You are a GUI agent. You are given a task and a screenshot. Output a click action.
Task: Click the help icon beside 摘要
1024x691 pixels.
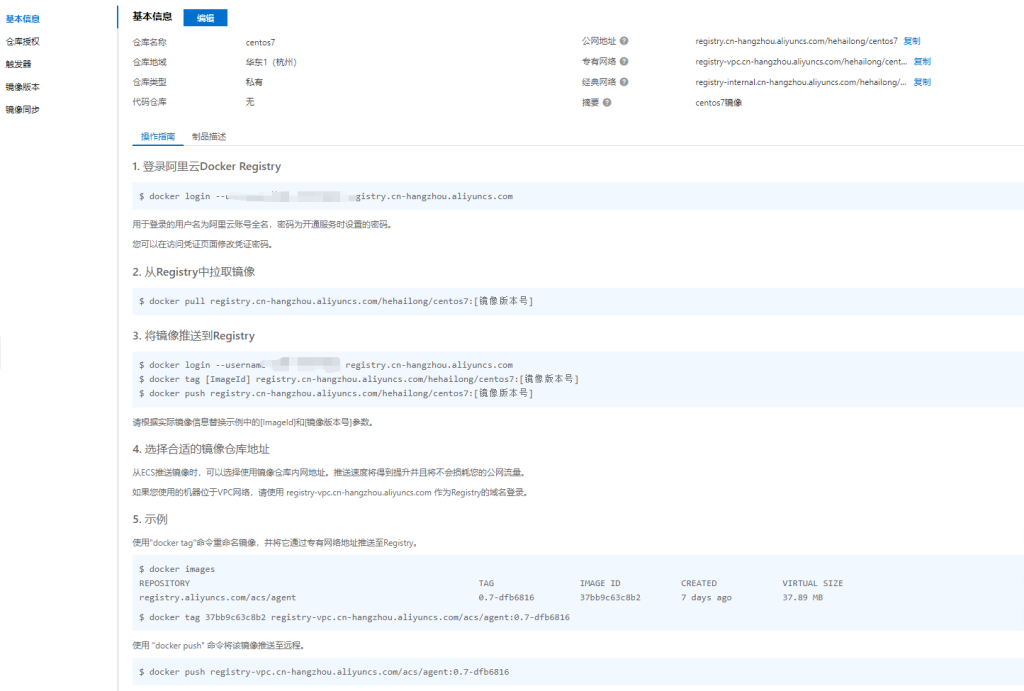607,102
